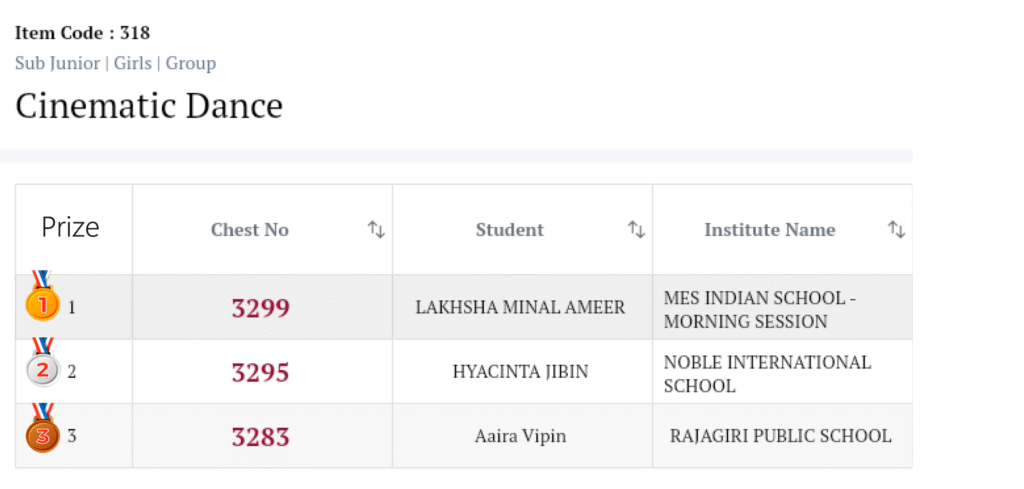Click student name Aaira Vipin
1024x489 pixels.
520,436
